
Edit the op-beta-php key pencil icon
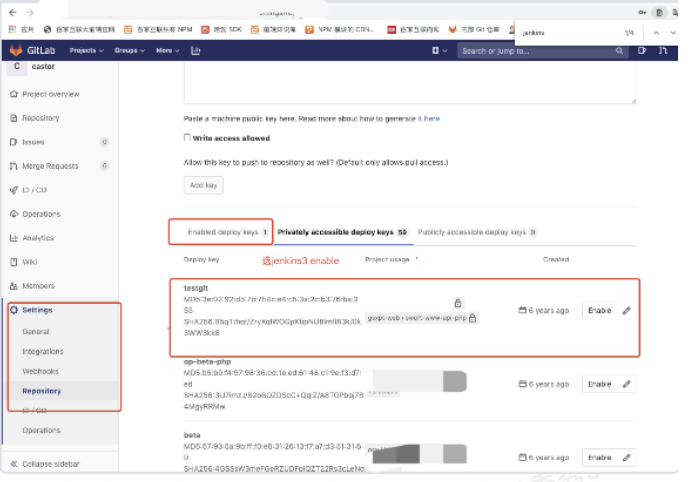[x=627, y=384]
